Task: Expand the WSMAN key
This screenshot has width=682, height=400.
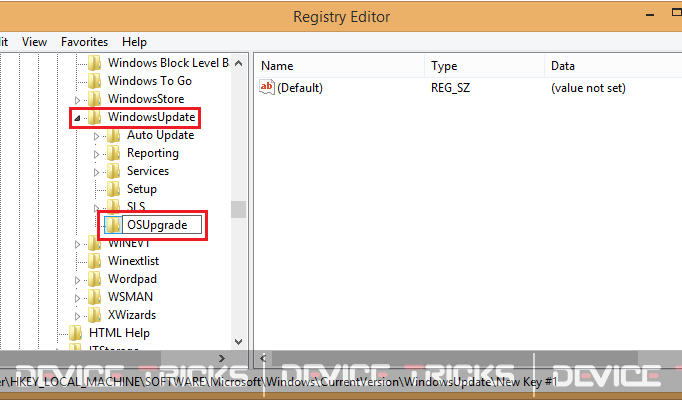Action: 77,298
